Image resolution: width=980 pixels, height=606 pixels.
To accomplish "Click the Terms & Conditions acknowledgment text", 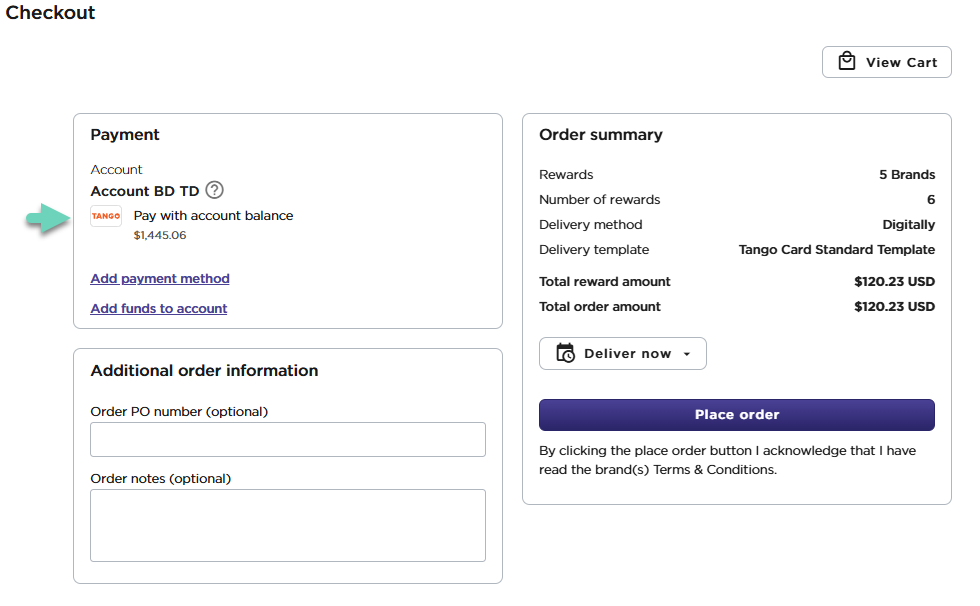I will pyautogui.click(x=727, y=460).
